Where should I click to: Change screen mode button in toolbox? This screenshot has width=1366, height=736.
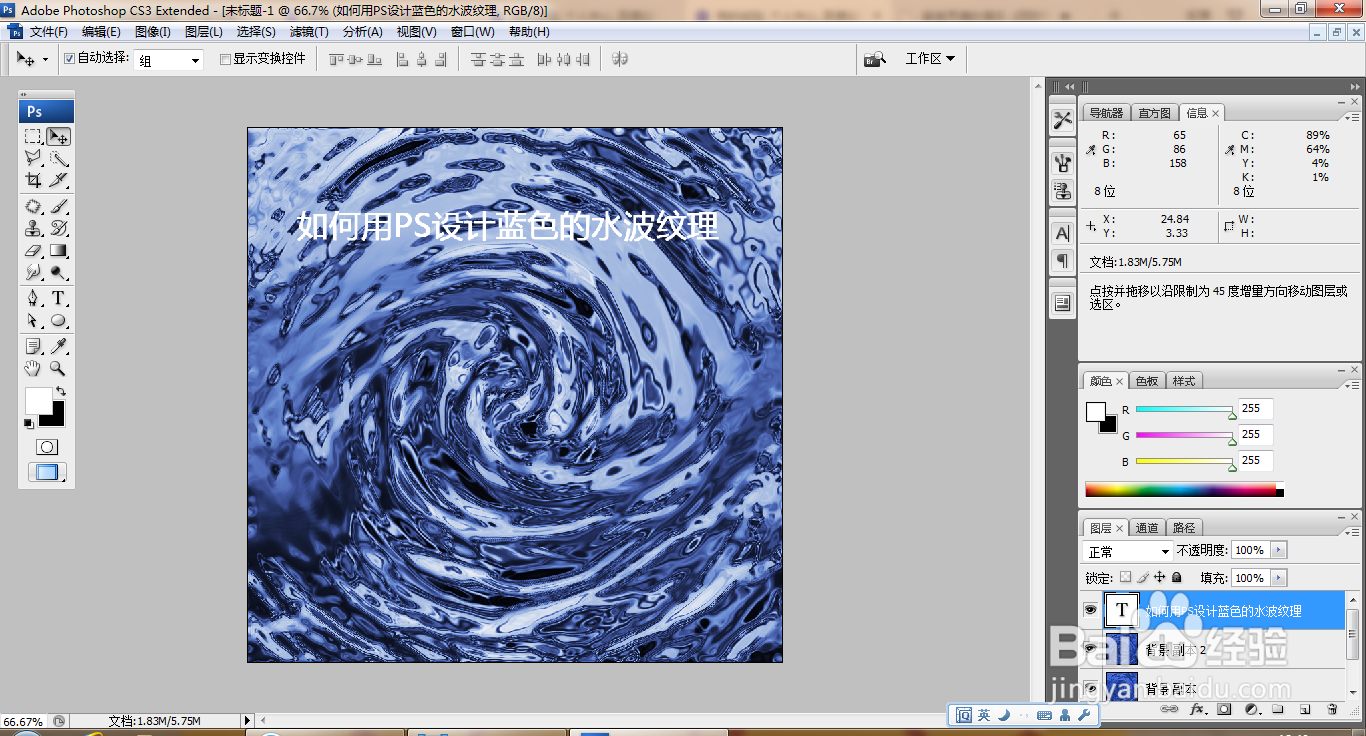[46, 473]
